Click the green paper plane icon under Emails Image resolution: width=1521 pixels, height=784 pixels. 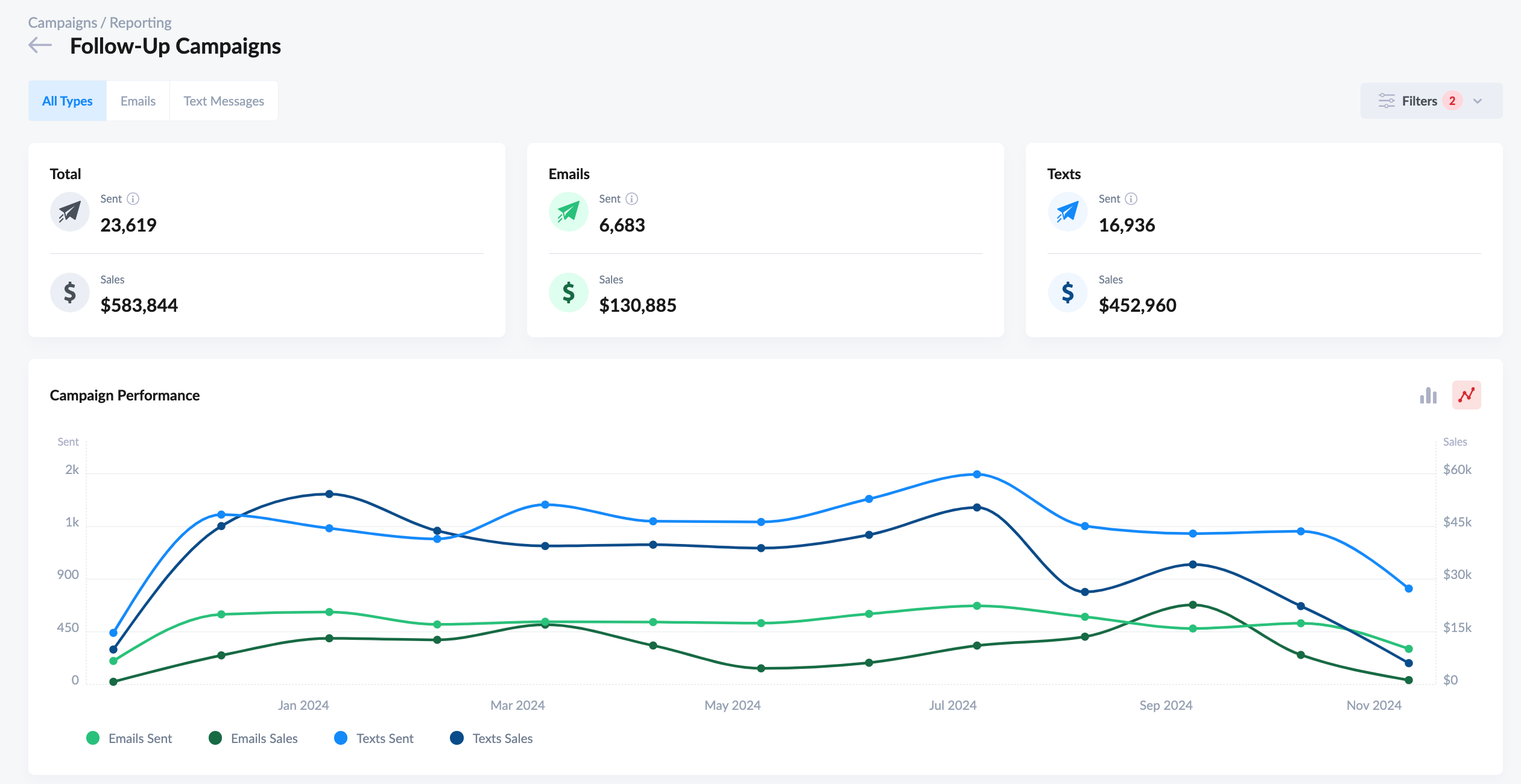tap(568, 212)
